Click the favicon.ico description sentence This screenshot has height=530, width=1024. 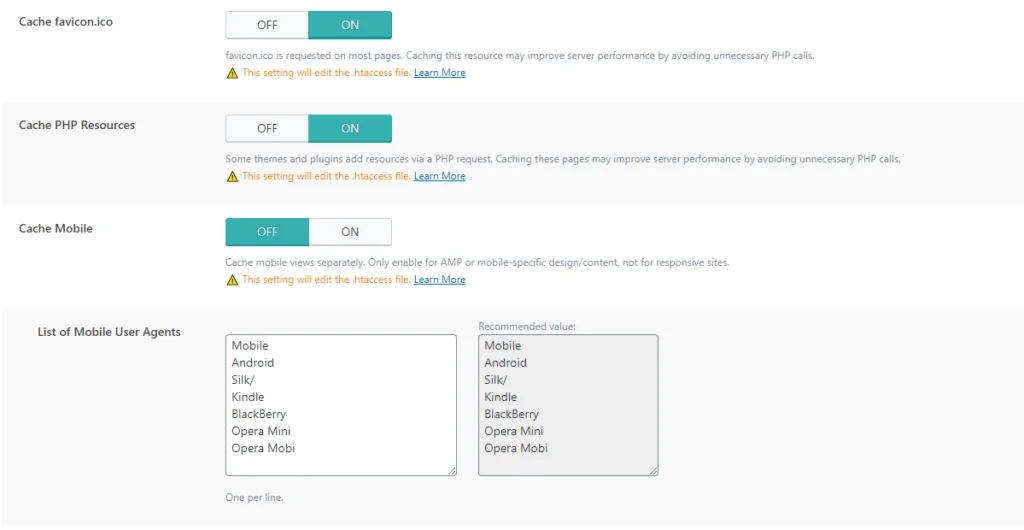pyautogui.click(x=520, y=55)
